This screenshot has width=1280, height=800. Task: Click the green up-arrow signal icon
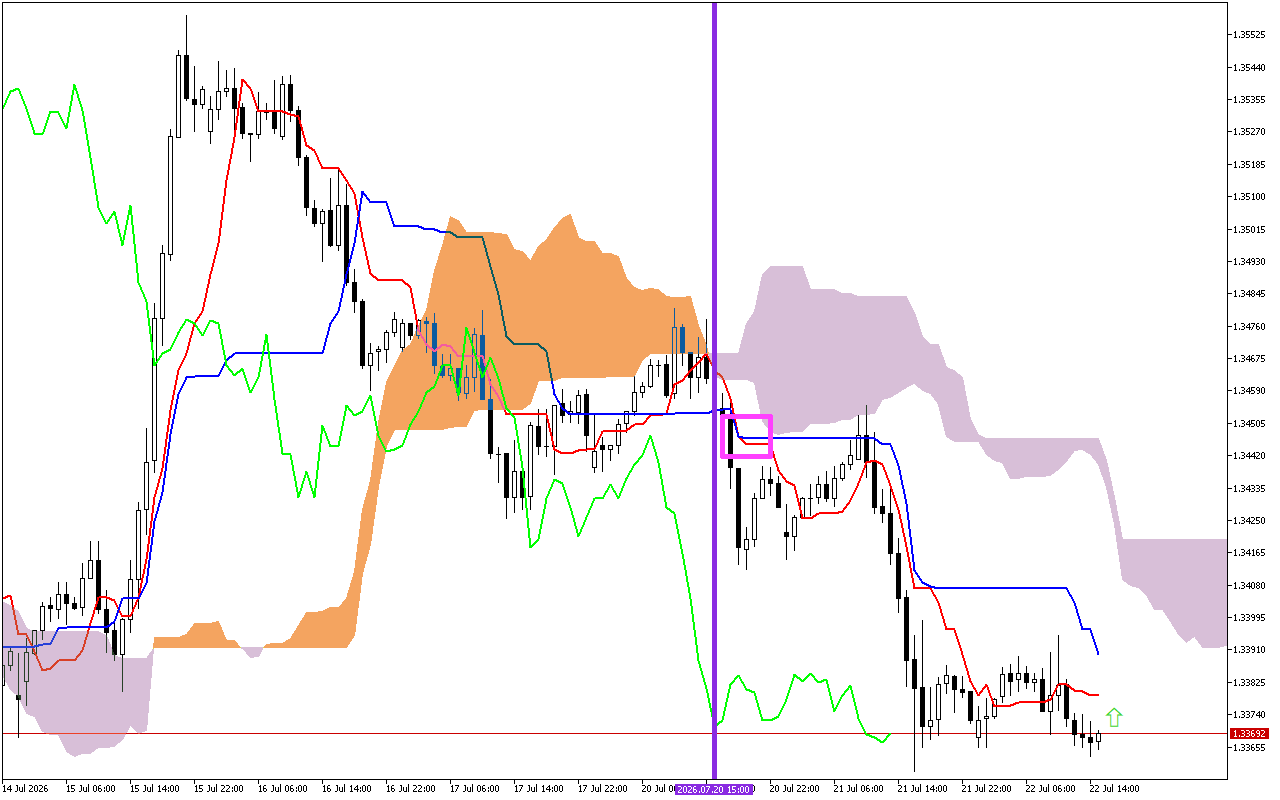coord(1114,716)
